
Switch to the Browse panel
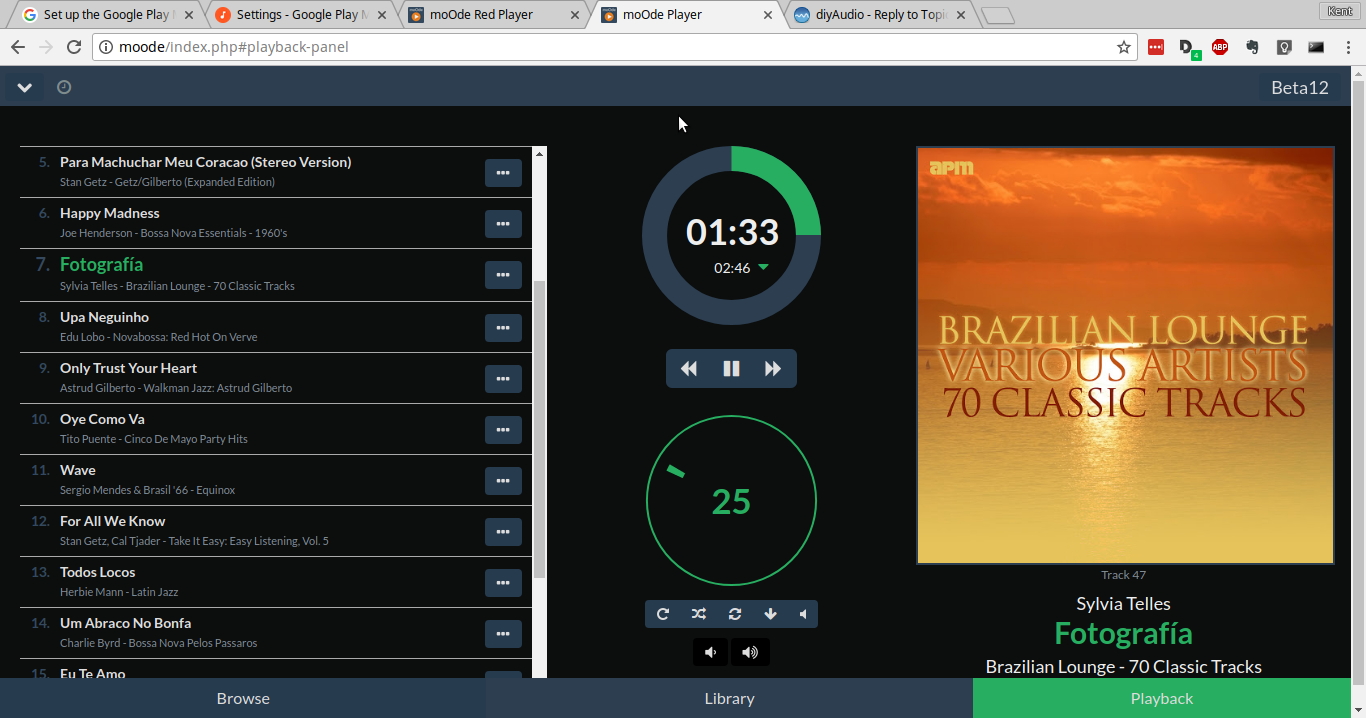243,698
